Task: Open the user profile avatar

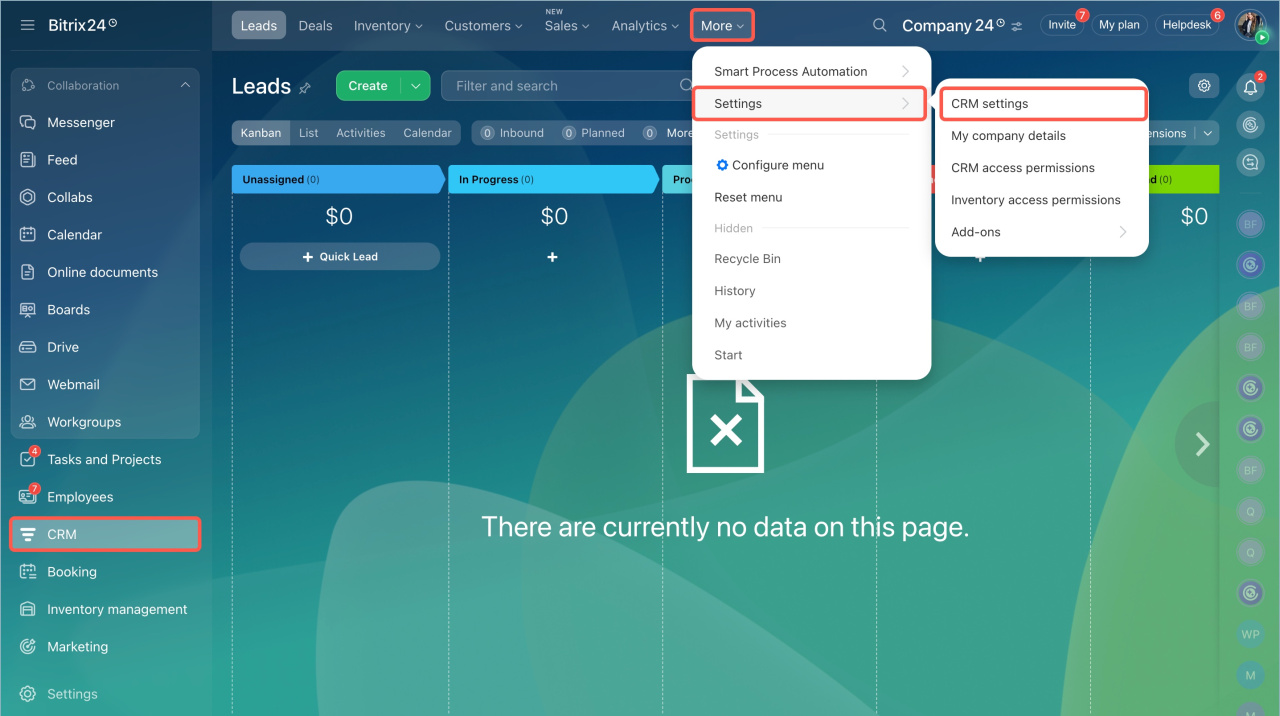Action: (x=1250, y=25)
